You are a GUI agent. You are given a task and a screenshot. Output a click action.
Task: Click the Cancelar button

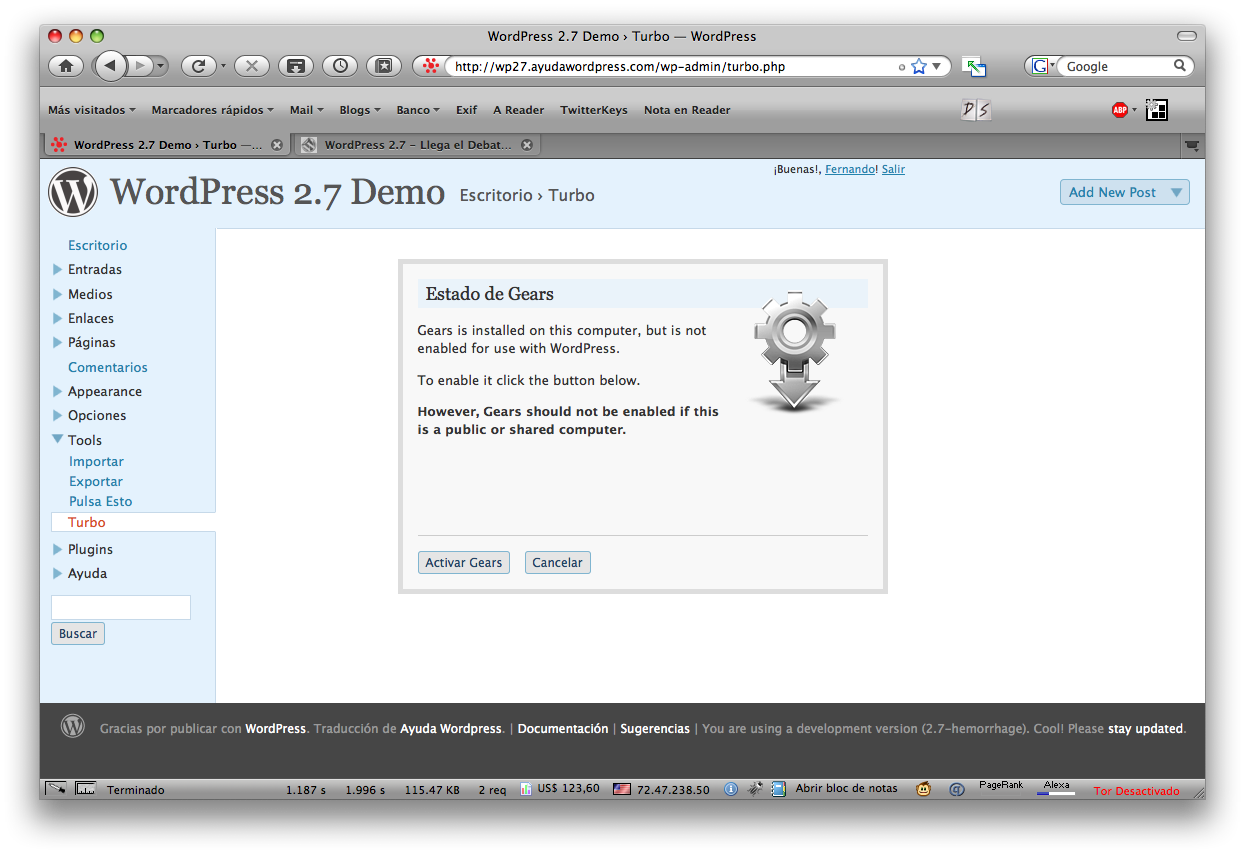click(557, 563)
